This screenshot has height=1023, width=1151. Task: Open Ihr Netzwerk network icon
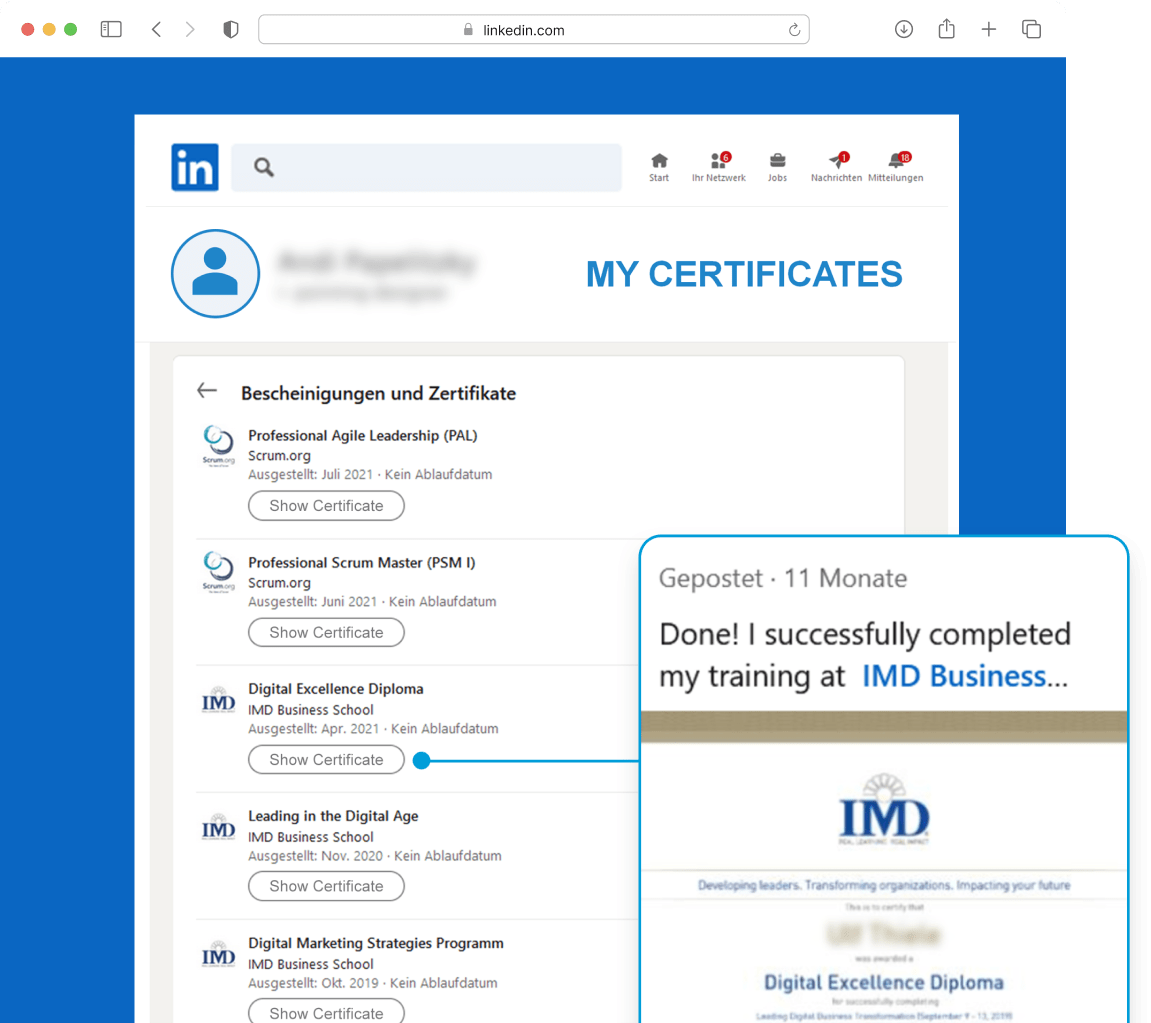point(718,162)
